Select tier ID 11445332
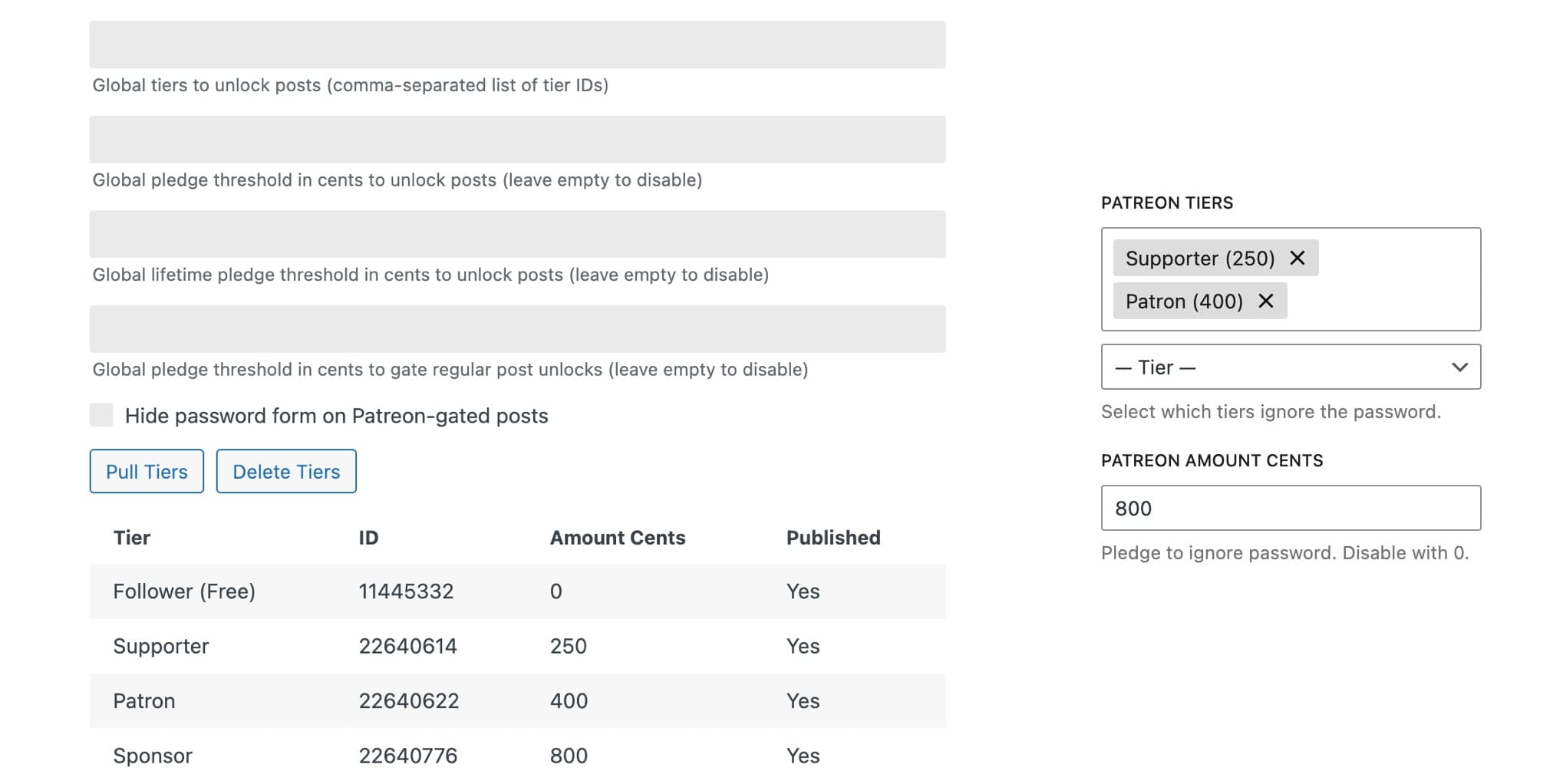Viewport: 1553px width, 784px height. tap(406, 591)
